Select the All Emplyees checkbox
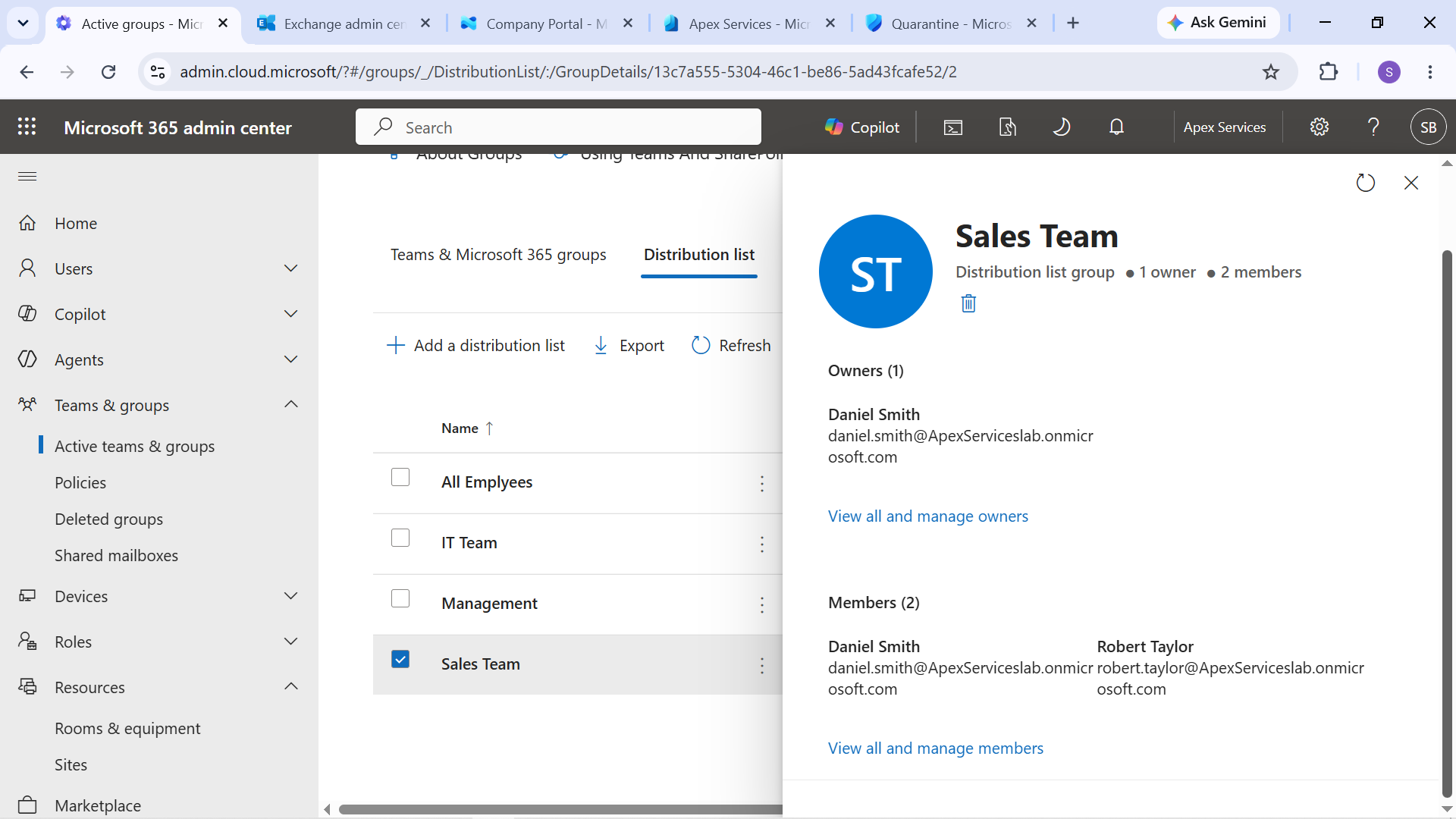The image size is (1456, 819). 400,477
